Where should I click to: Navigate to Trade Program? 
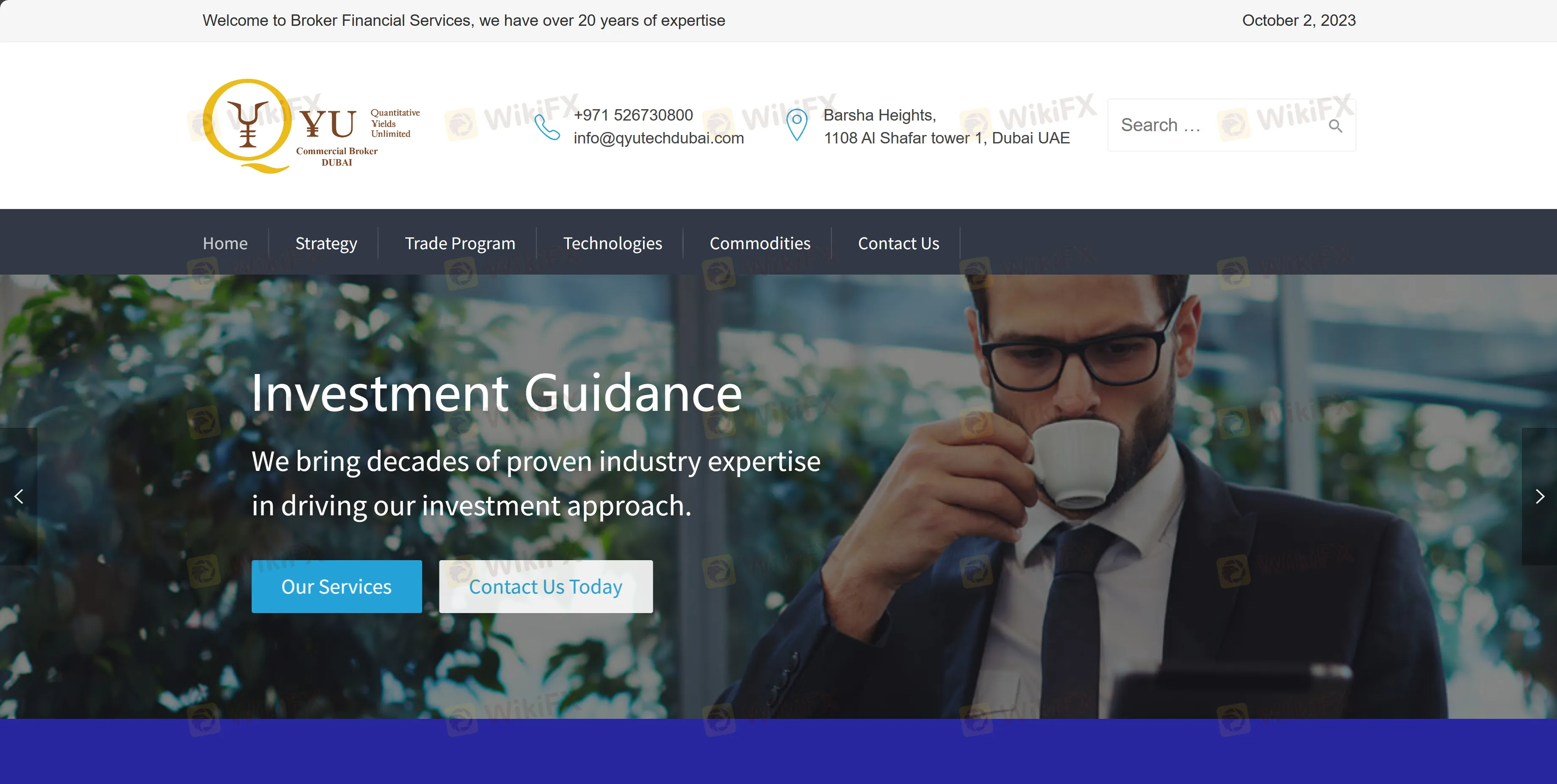pyautogui.click(x=459, y=243)
